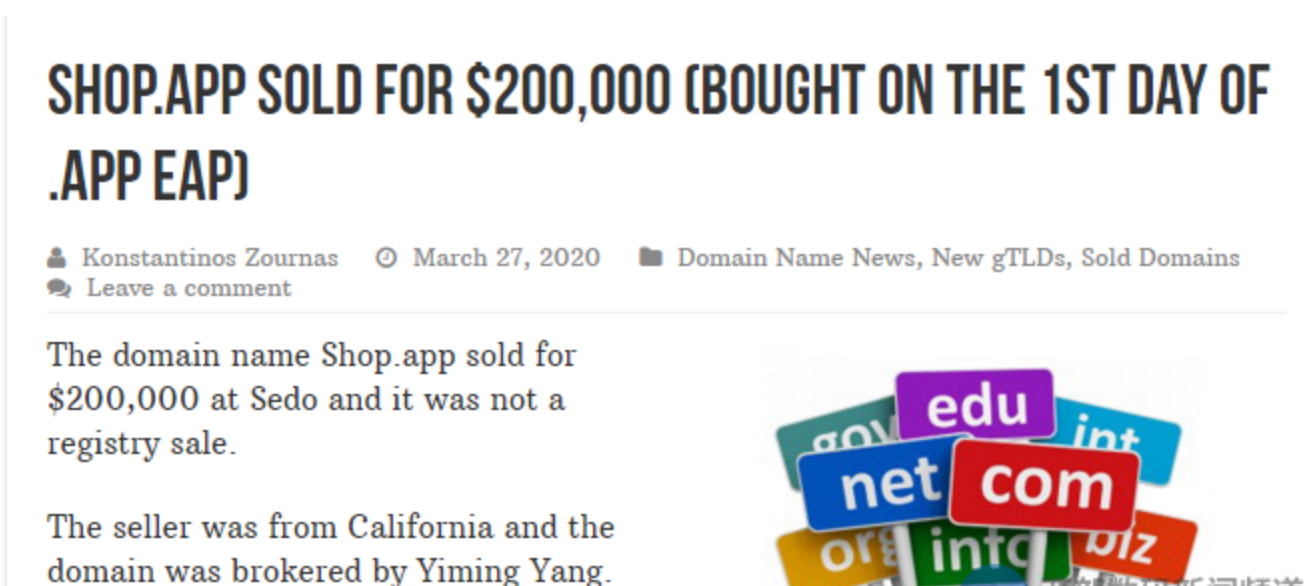Open author Konstantinos Zournas link
Image resolution: width=1308 pixels, height=586 pixels.
click(210, 258)
